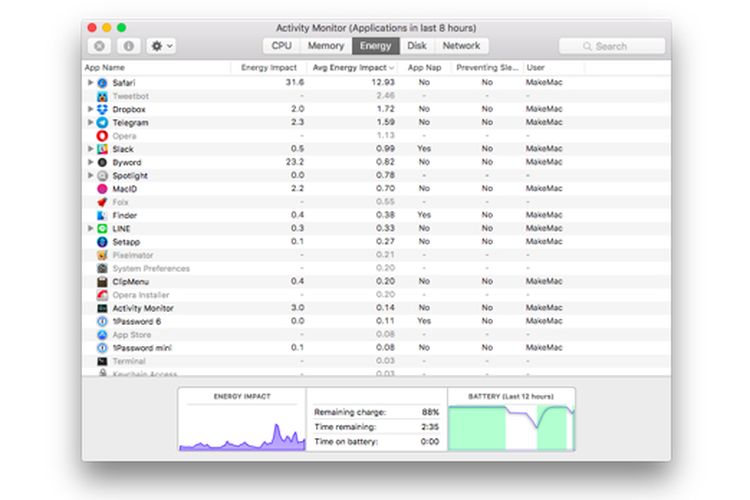The image size is (750, 500).
Task: Click the Byword app icon
Action: (x=102, y=162)
